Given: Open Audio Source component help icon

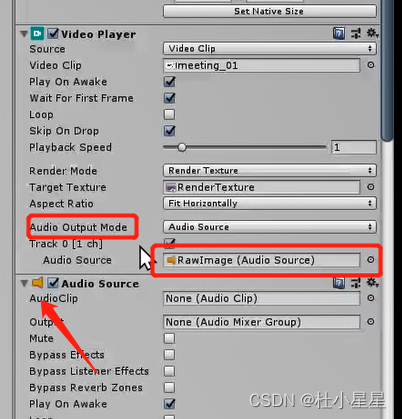Looking at the screenshot, I should point(339,283).
